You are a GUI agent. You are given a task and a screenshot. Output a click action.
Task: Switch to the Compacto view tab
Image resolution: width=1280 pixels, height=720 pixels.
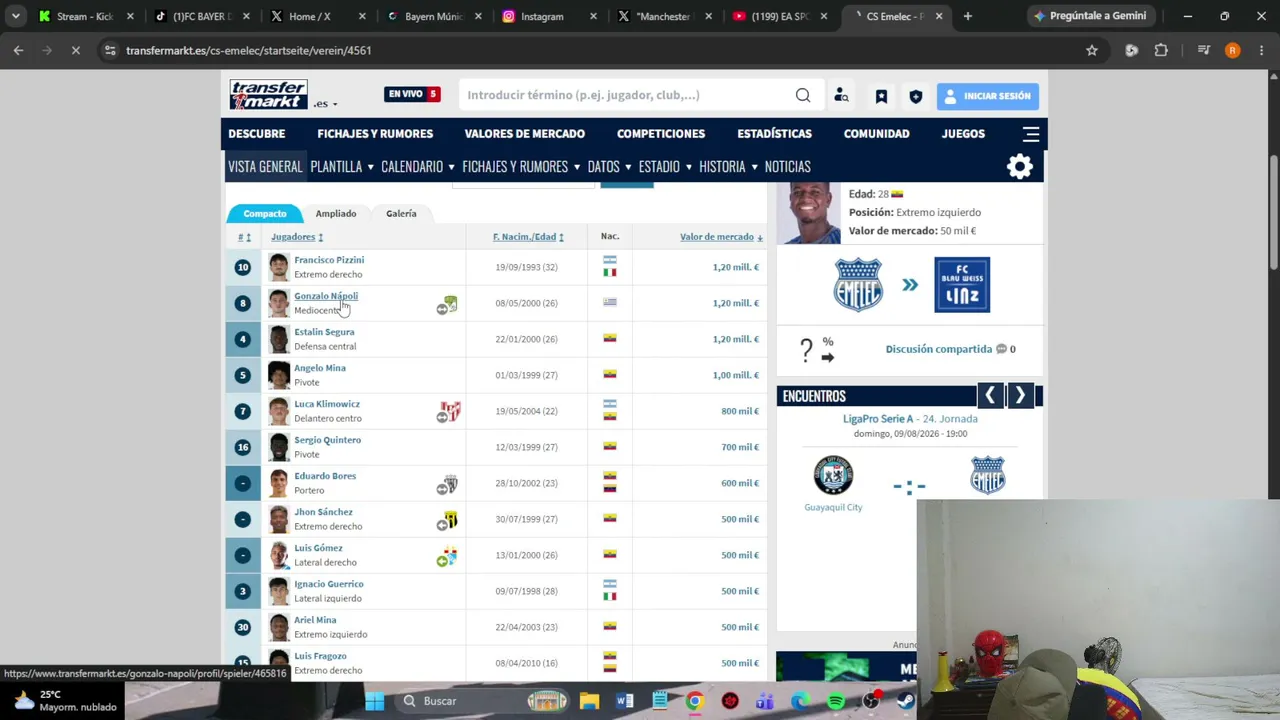click(265, 214)
